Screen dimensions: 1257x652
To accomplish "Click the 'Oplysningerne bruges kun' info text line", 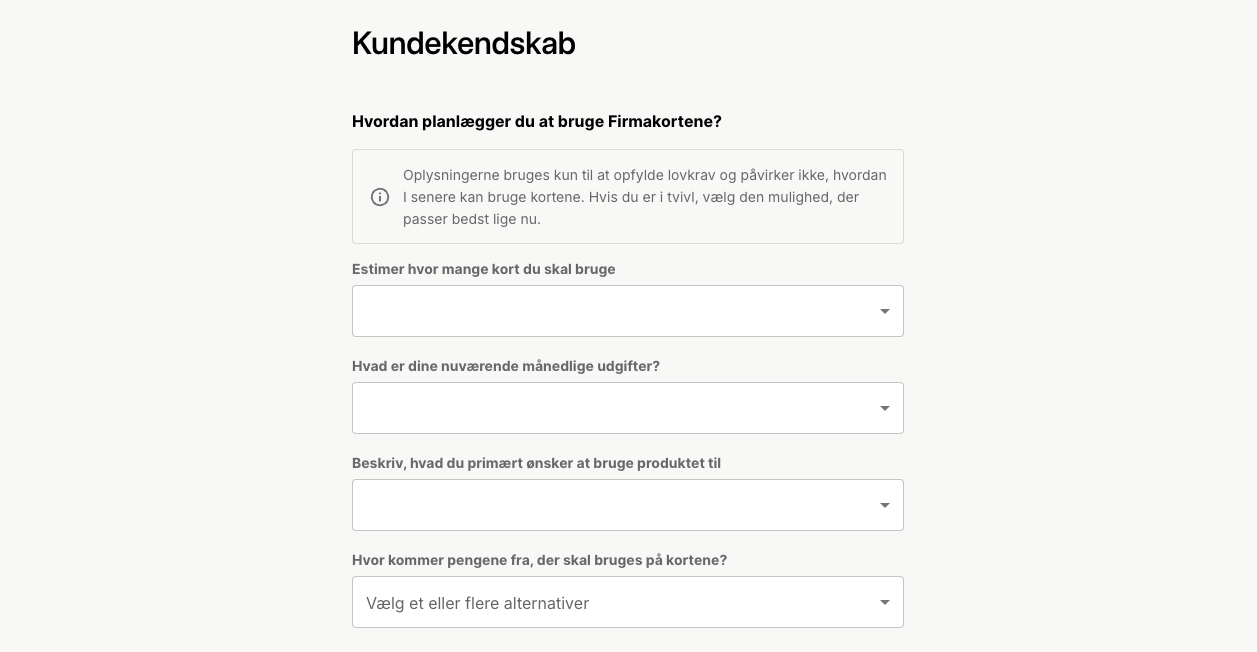I will [644, 175].
